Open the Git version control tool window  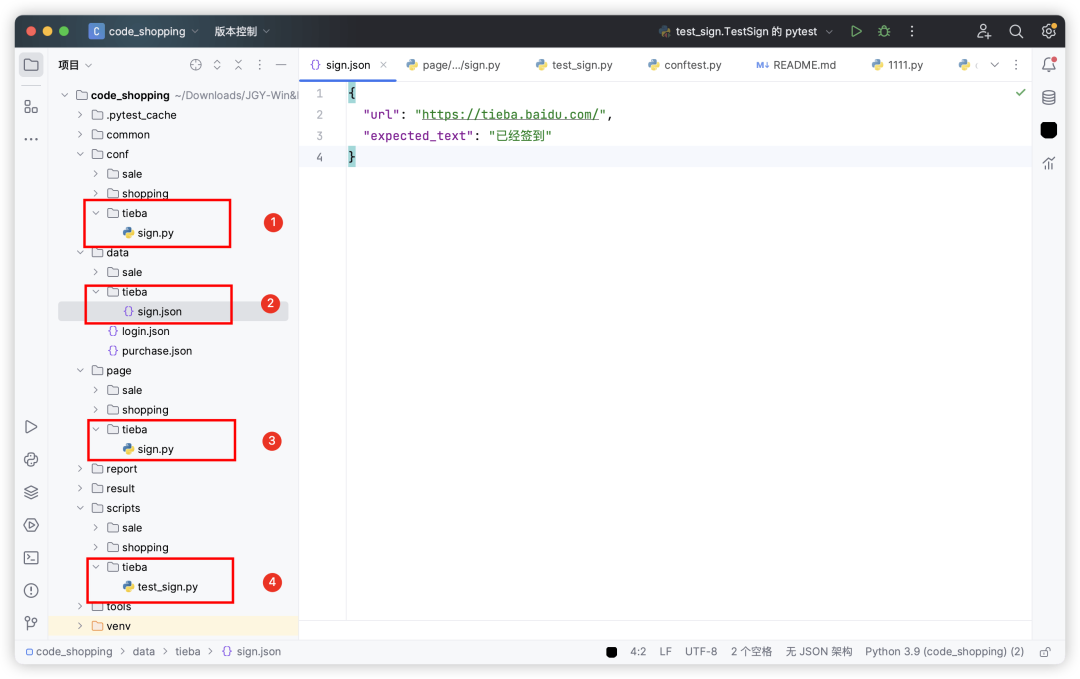[x=31, y=623]
